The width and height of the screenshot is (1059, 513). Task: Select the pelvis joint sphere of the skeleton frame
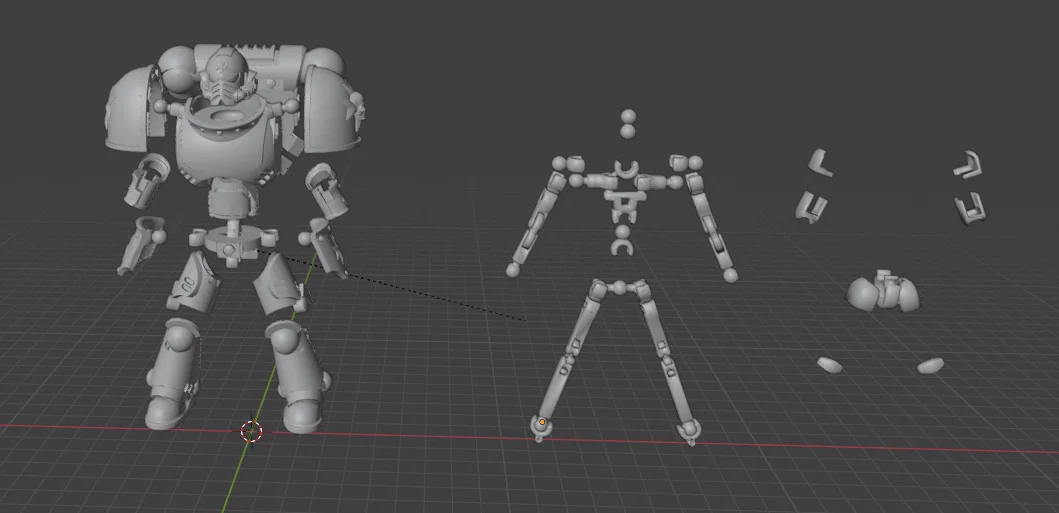pyautogui.click(x=619, y=288)
